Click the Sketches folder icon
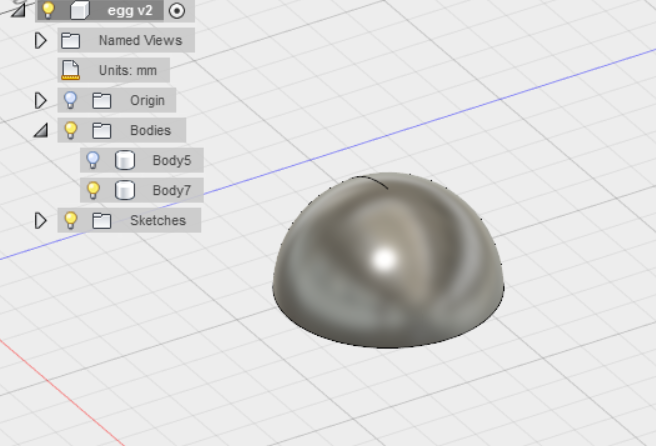The width and height of the screenshot is (656, 446). [102, 221]
